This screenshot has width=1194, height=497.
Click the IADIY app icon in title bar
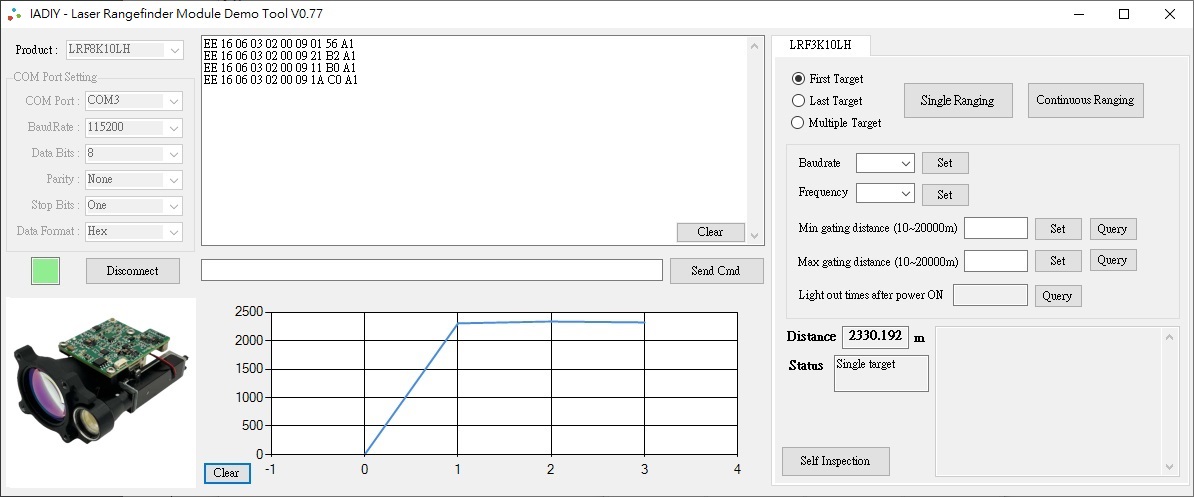[x=15, y=14]
